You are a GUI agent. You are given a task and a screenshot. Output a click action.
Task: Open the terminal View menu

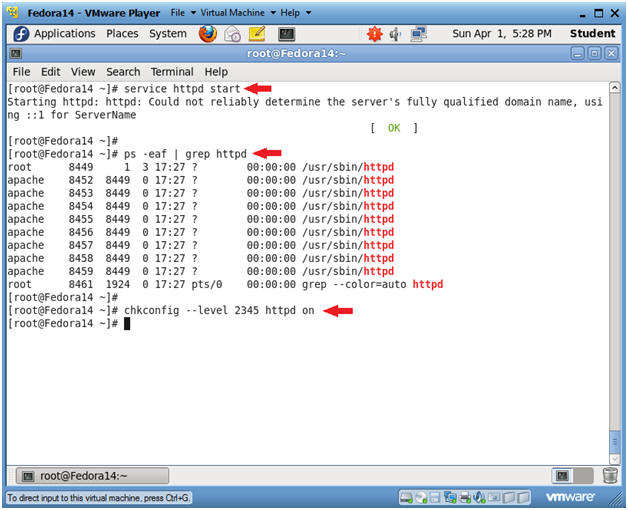point(83,72)
